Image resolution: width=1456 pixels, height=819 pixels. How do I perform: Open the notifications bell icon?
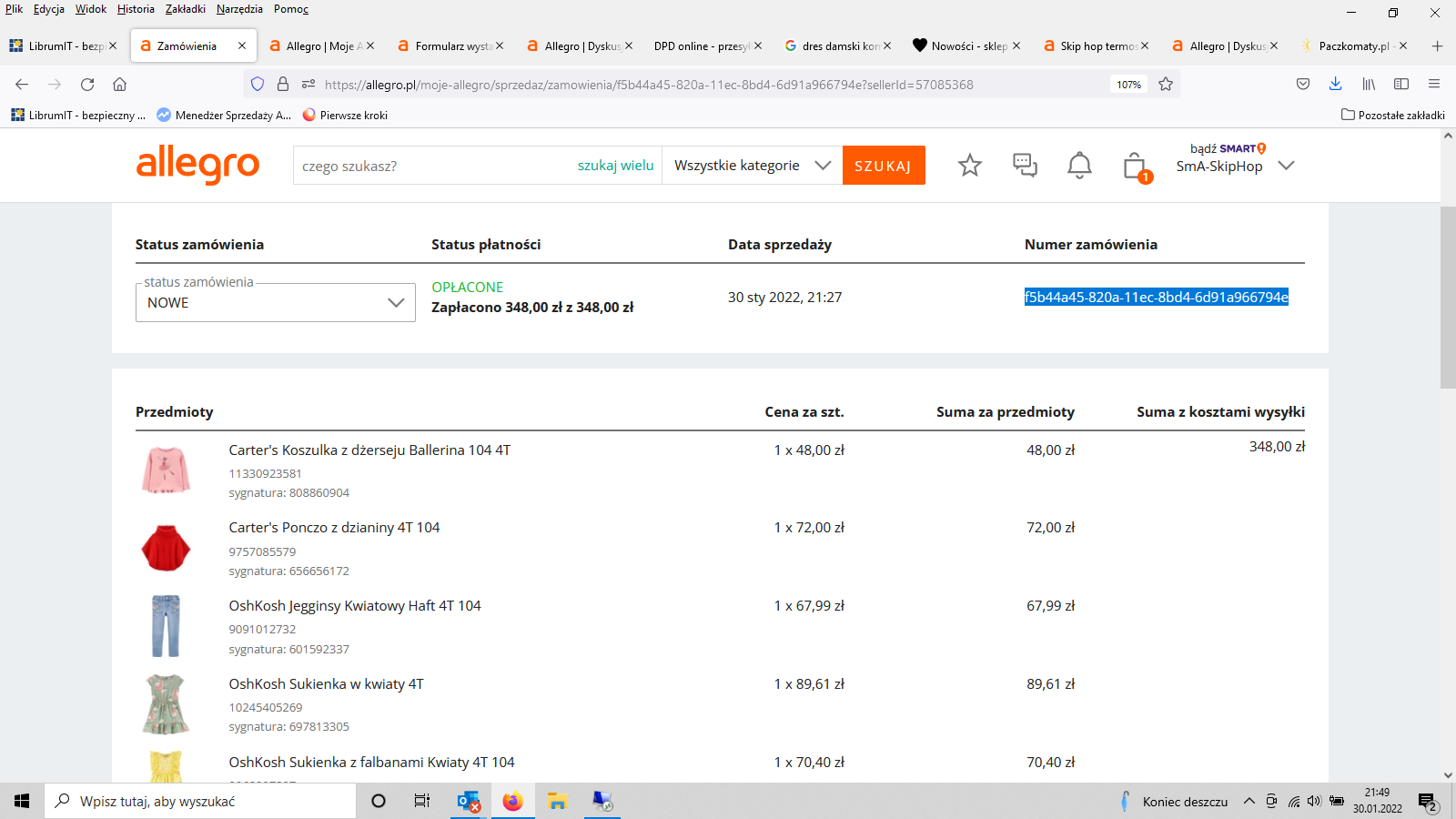[1079, 166]
